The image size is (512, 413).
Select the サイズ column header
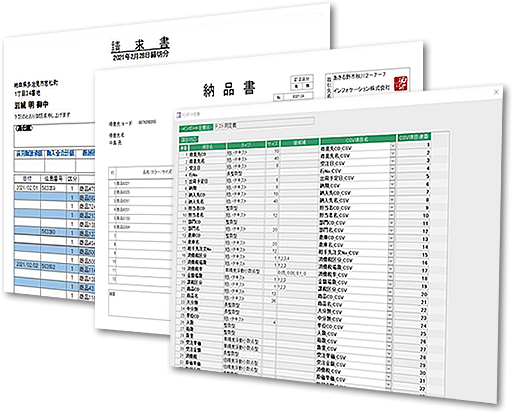tap(272, 144)
